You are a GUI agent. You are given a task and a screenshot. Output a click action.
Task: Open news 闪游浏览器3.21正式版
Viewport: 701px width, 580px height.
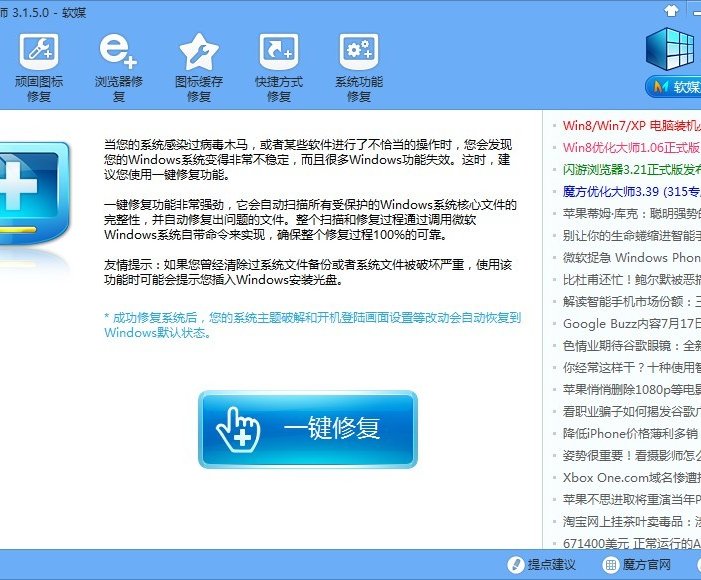pyautogui.click(x=632, y=169)
